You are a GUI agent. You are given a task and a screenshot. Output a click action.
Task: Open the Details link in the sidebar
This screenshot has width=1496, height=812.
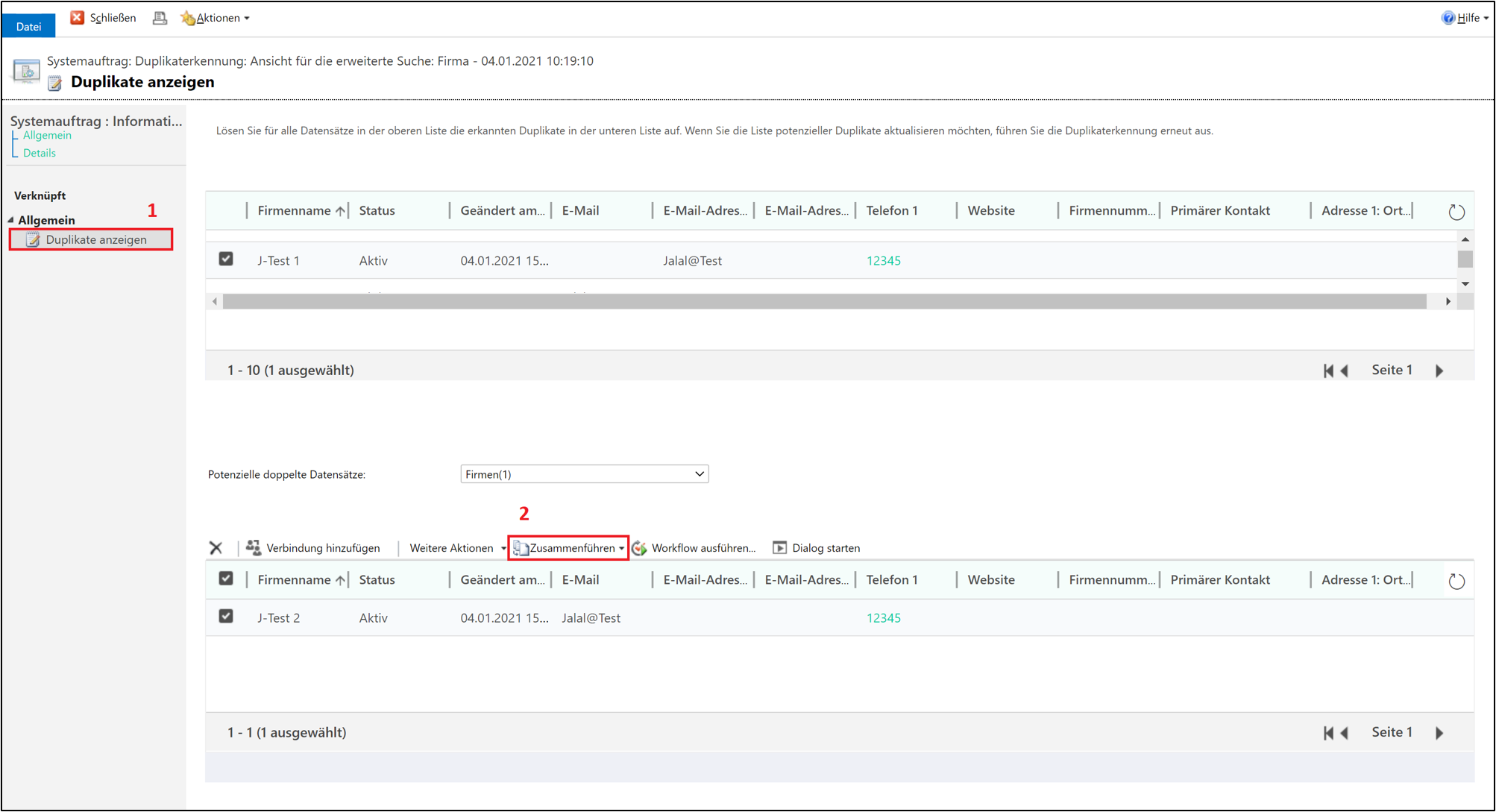40,153
